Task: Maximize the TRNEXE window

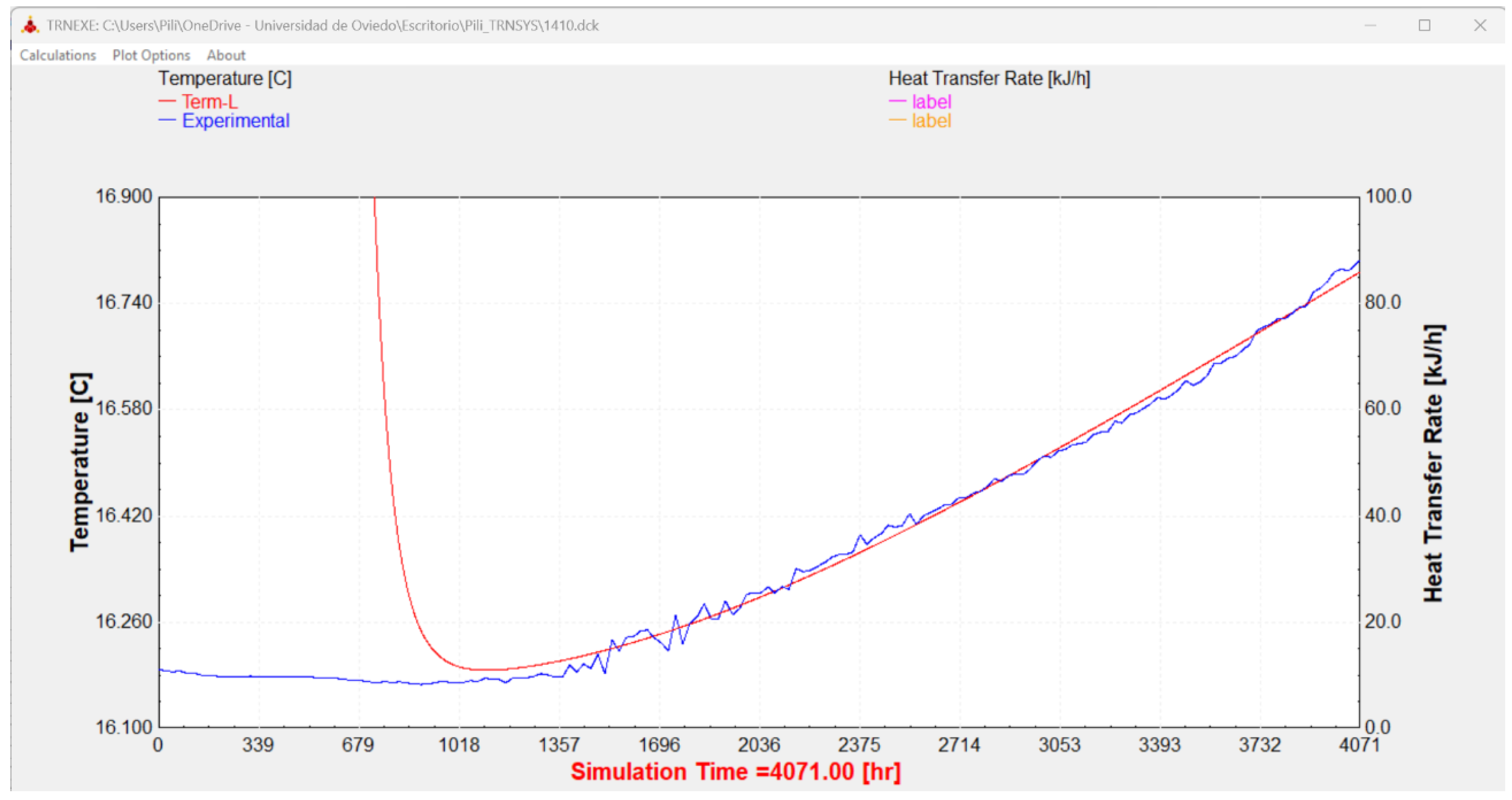Action: [1425, 25]
